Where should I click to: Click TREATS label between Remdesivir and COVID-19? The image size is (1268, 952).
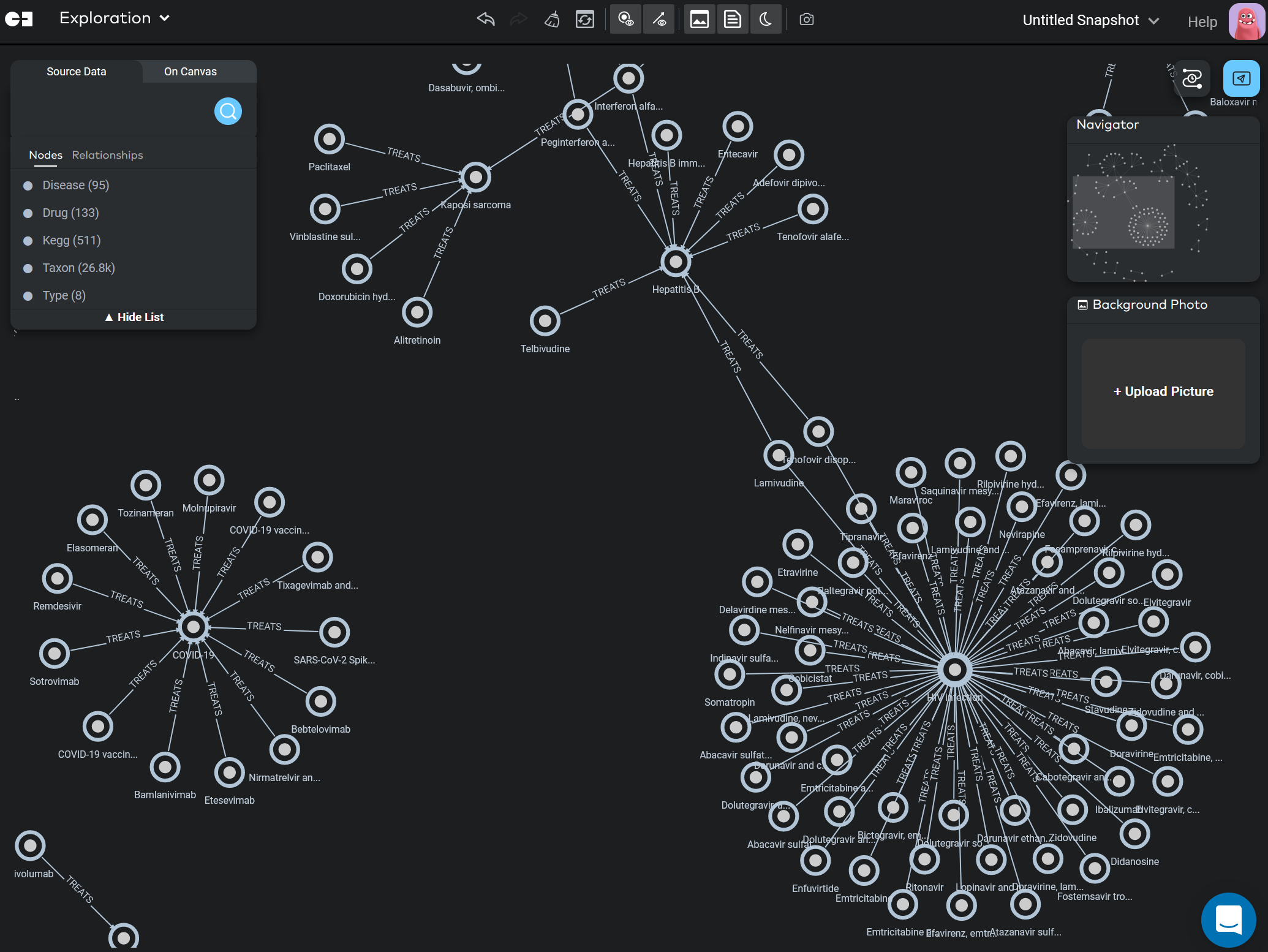127,599
